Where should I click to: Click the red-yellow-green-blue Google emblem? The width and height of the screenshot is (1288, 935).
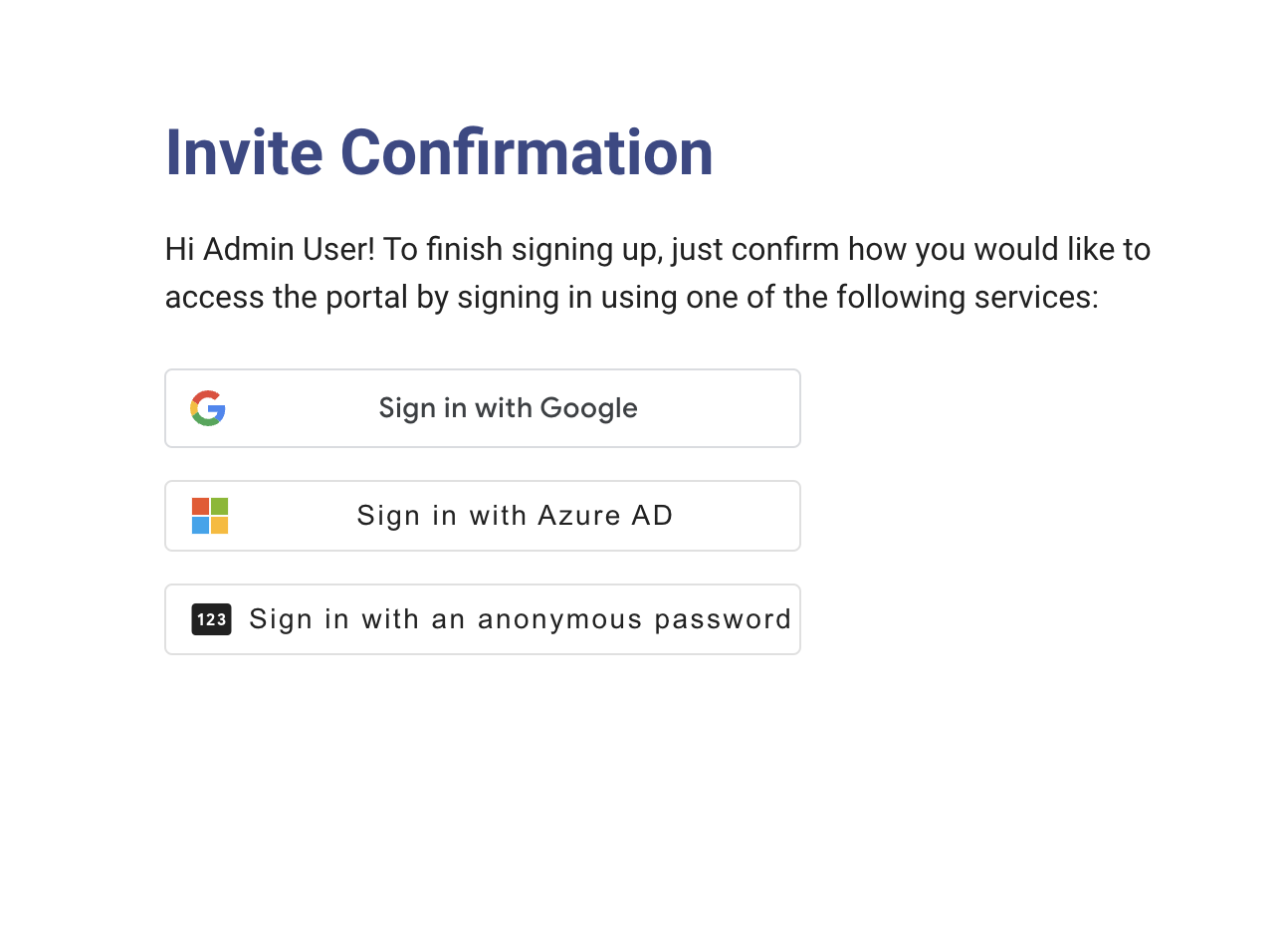[209, 408]
